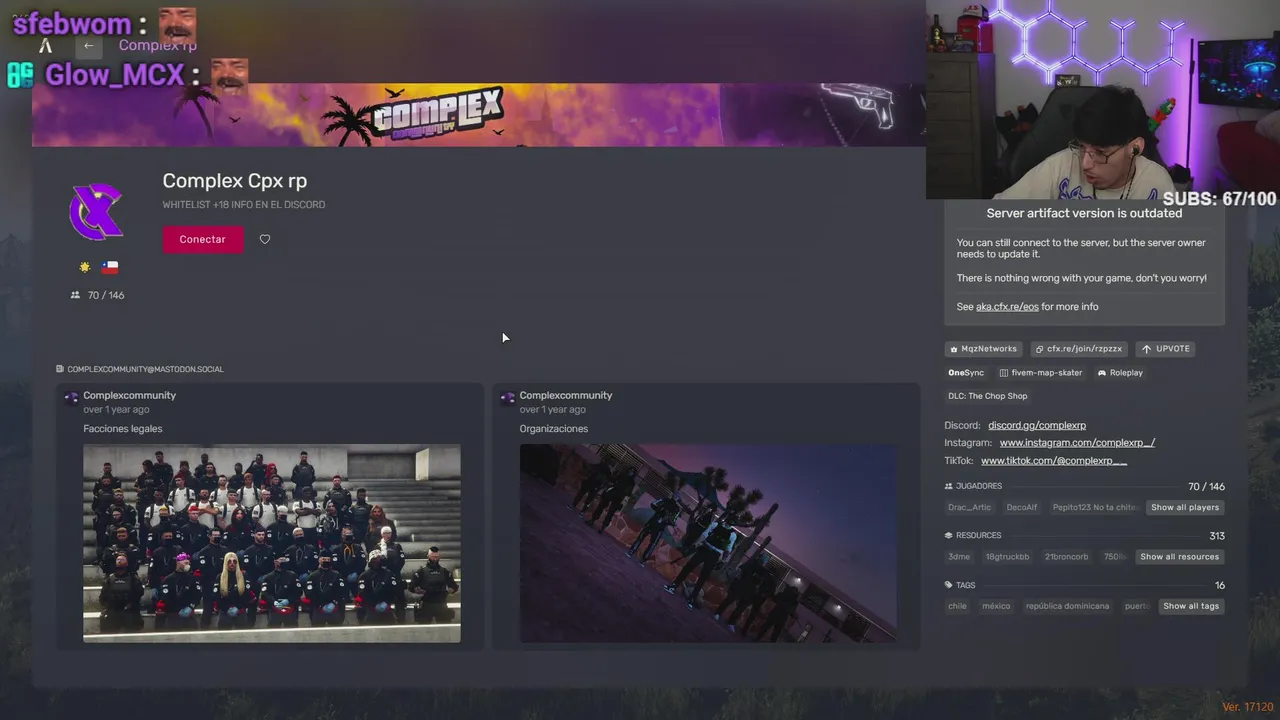Viewport: 1280px width, 720px height.
Task: Click the WHITELIST +18 INFO EN EL DISCORD text
Action: tap(244, 205)
